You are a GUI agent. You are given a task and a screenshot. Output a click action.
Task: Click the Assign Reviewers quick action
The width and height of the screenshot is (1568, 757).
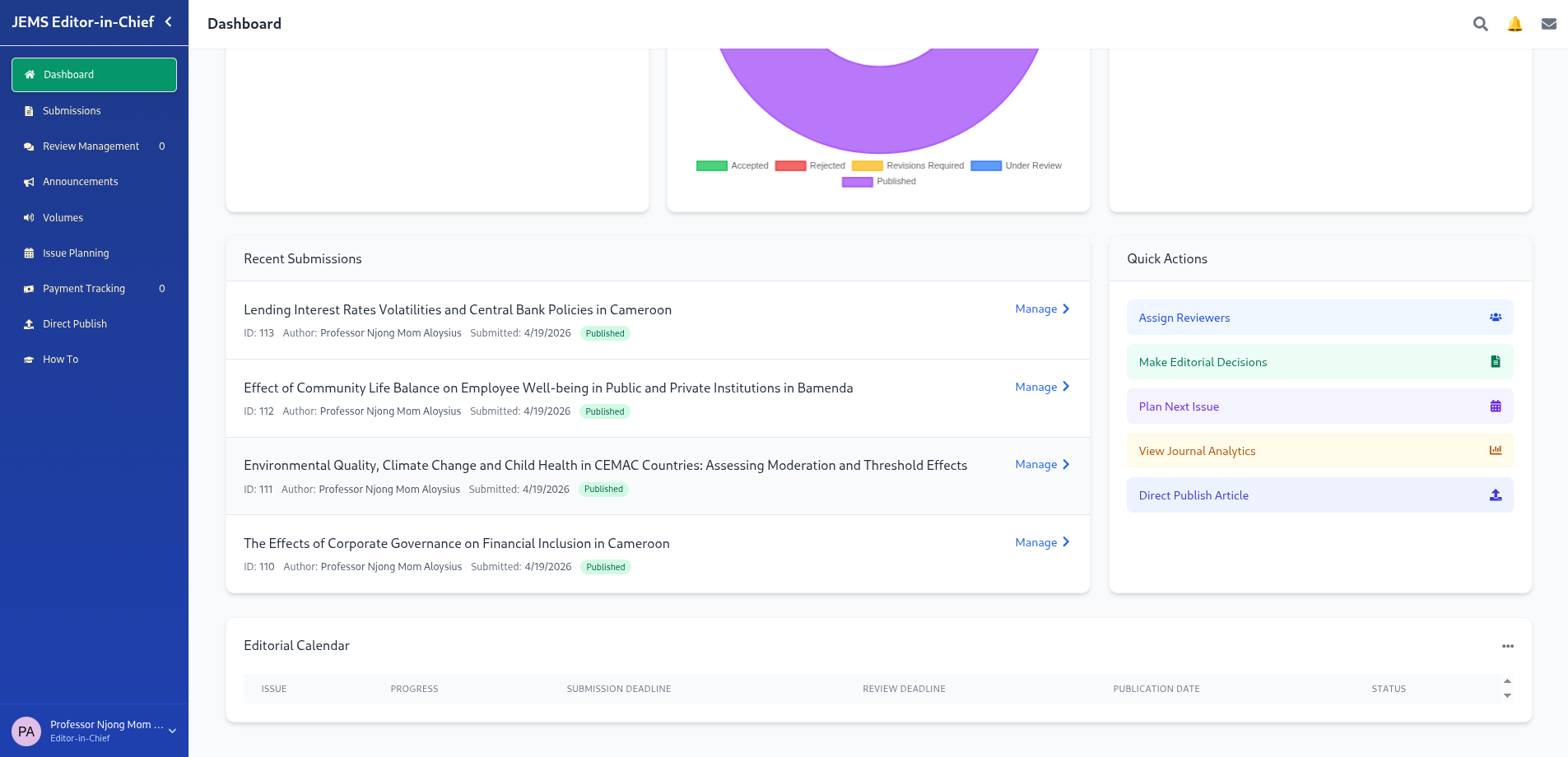click(1319, 318)
